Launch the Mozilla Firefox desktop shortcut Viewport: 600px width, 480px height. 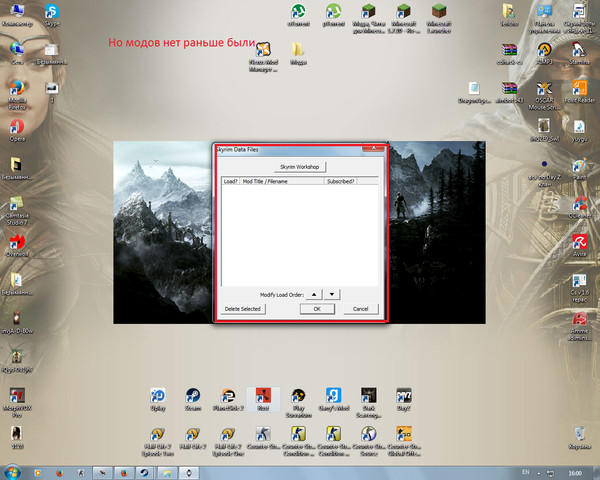pos(17,96)
